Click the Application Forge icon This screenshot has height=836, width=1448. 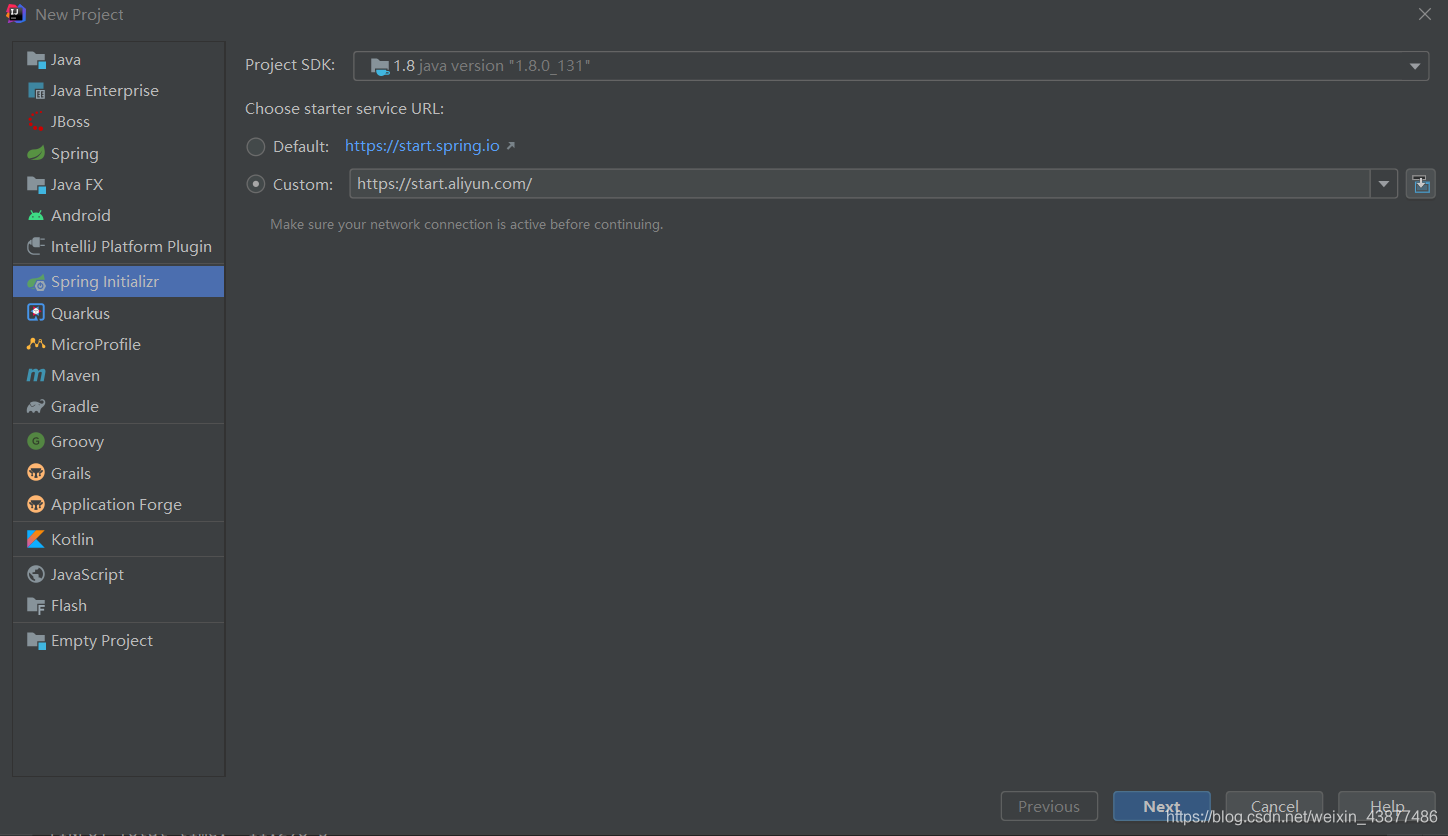36,504
